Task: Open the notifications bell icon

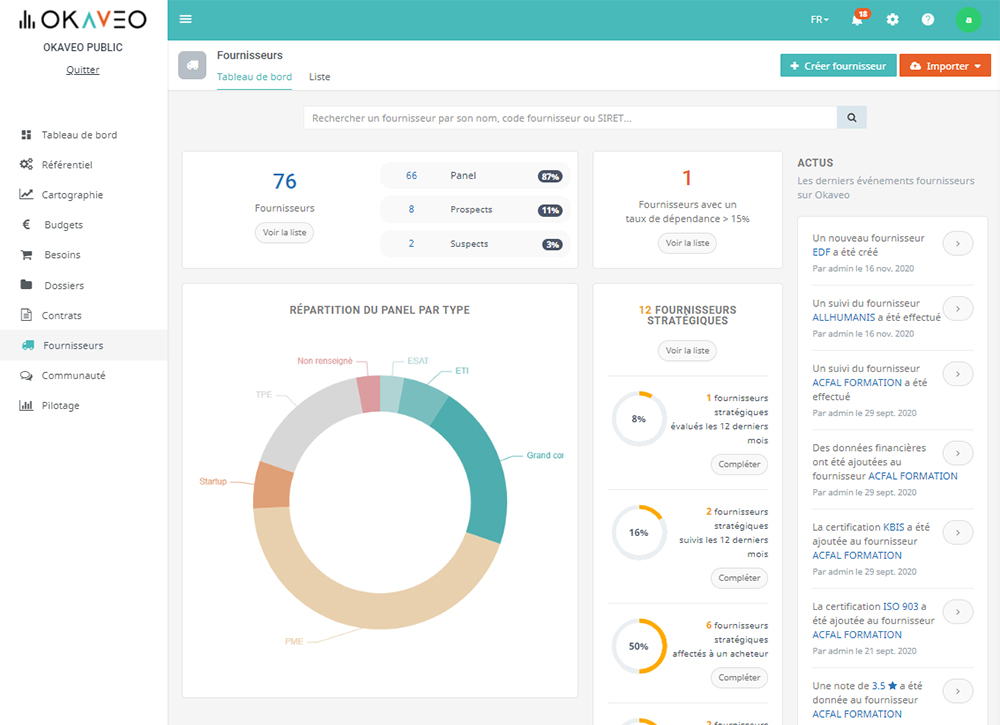Action: coord(858,19)
